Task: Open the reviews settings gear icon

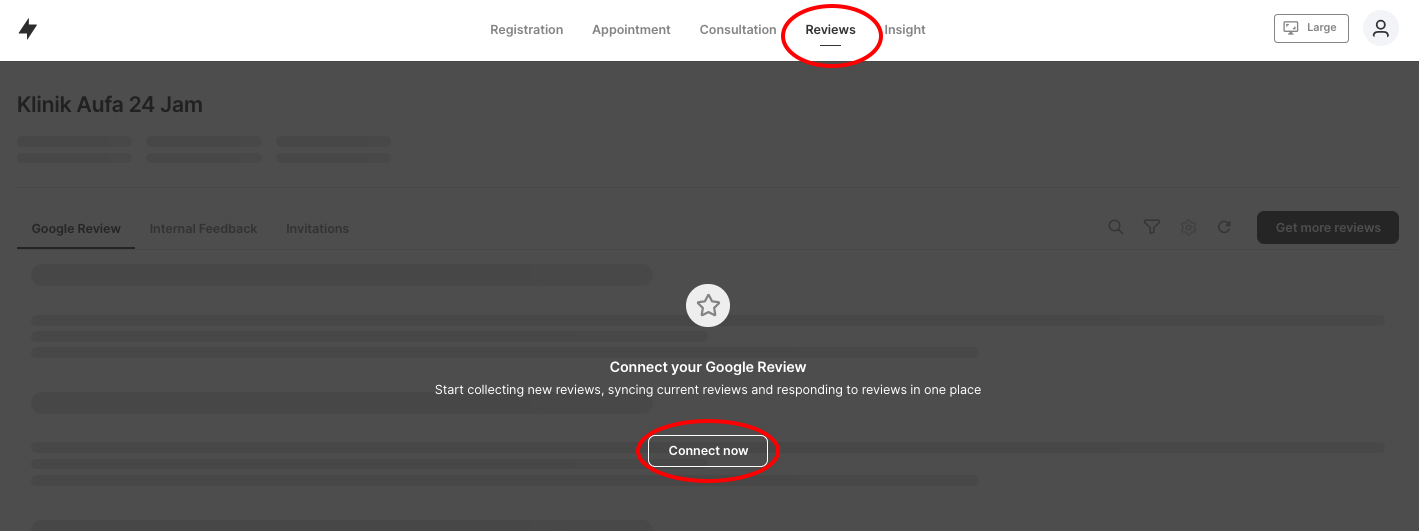Action: click(x=1188, y=228)
